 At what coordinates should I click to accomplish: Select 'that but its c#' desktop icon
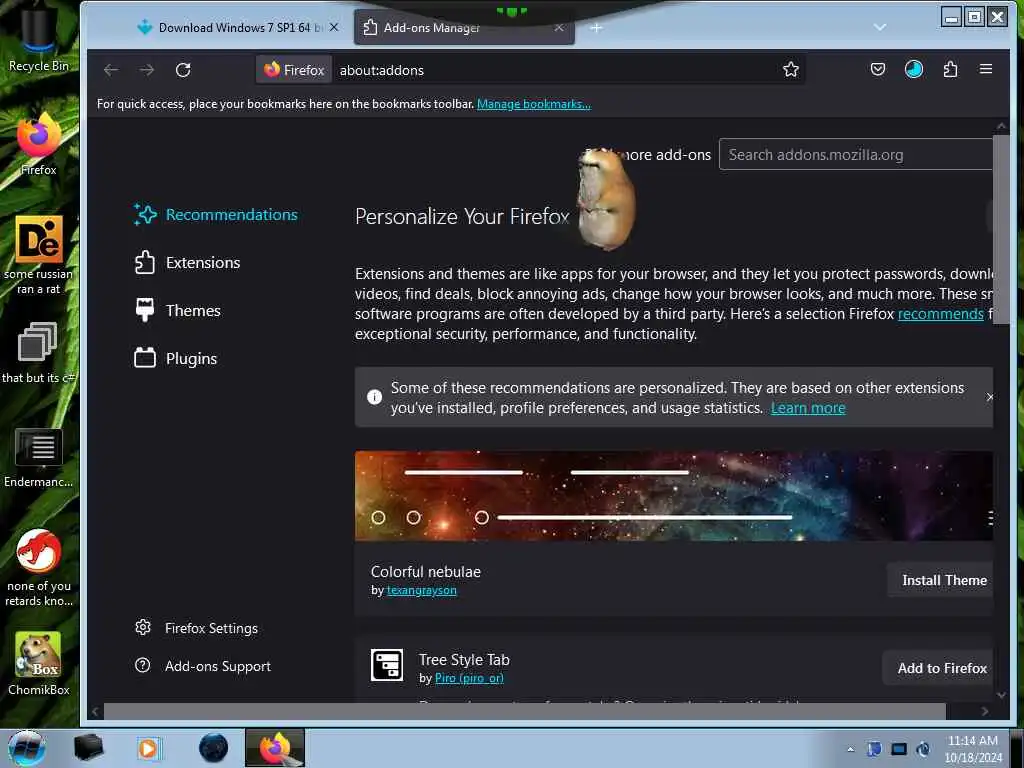[39, 353]
